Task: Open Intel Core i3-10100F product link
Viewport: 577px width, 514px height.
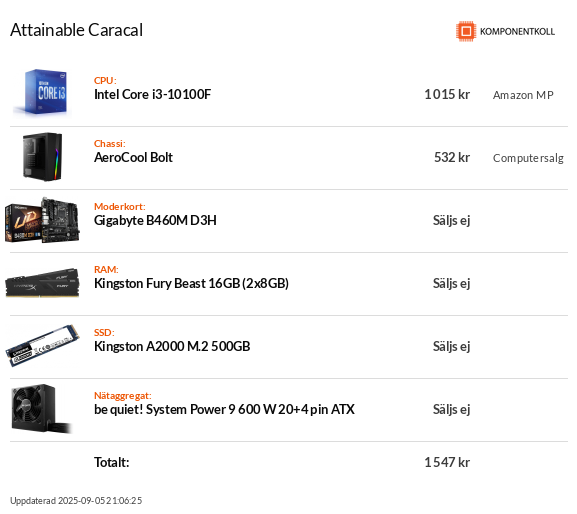Action: coord(152,95)
